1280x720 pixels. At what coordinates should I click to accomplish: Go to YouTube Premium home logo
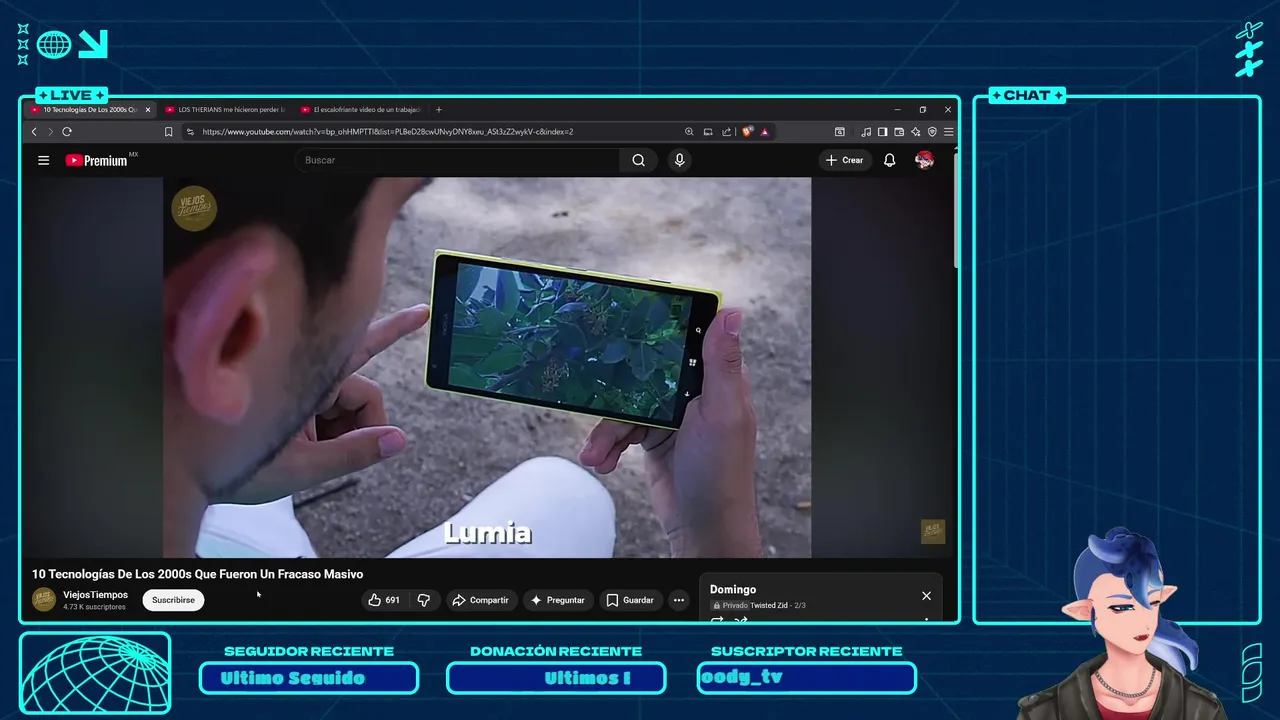[x=96, y=160]
